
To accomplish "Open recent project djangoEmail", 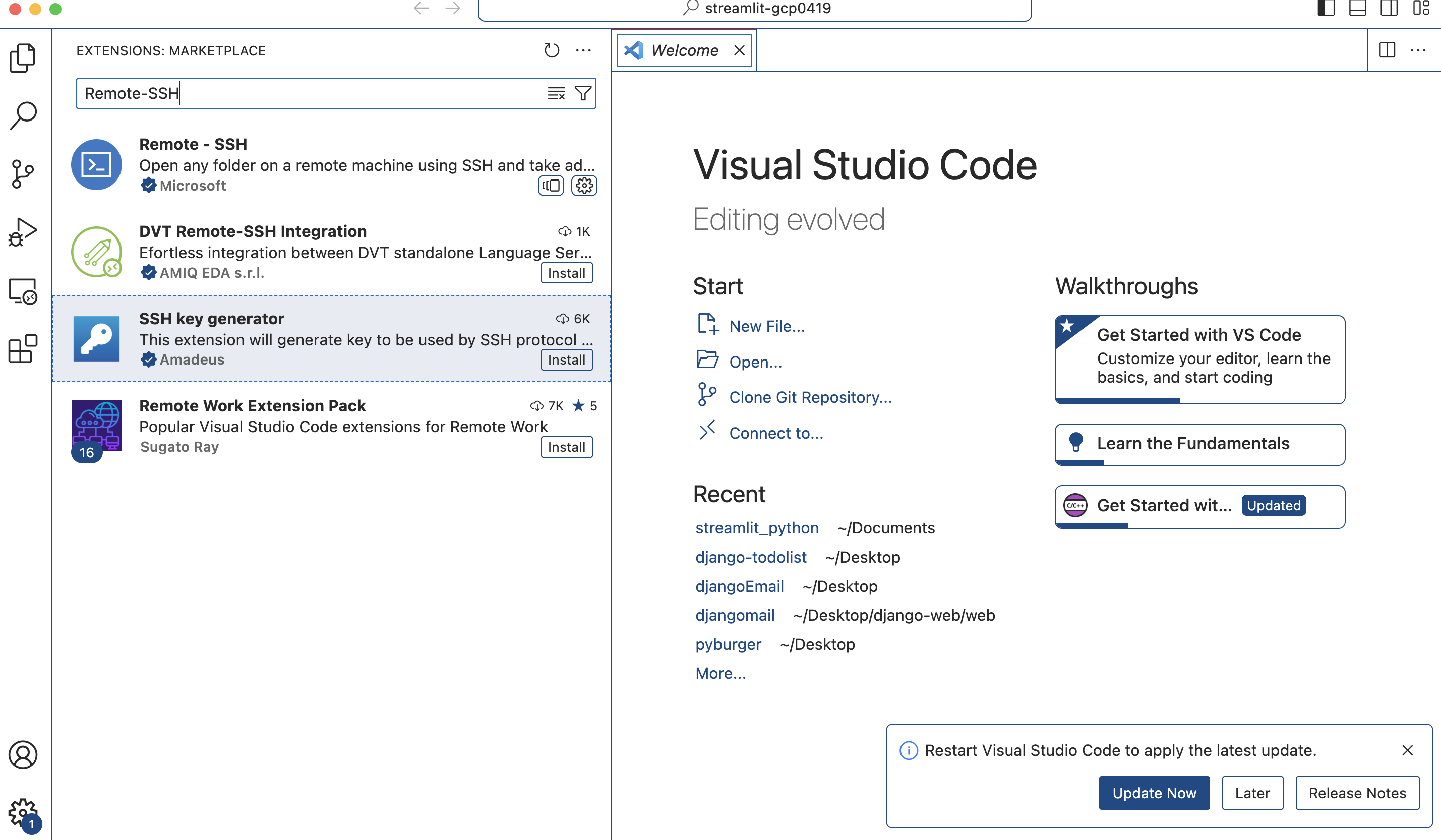I will pos(739,586).
